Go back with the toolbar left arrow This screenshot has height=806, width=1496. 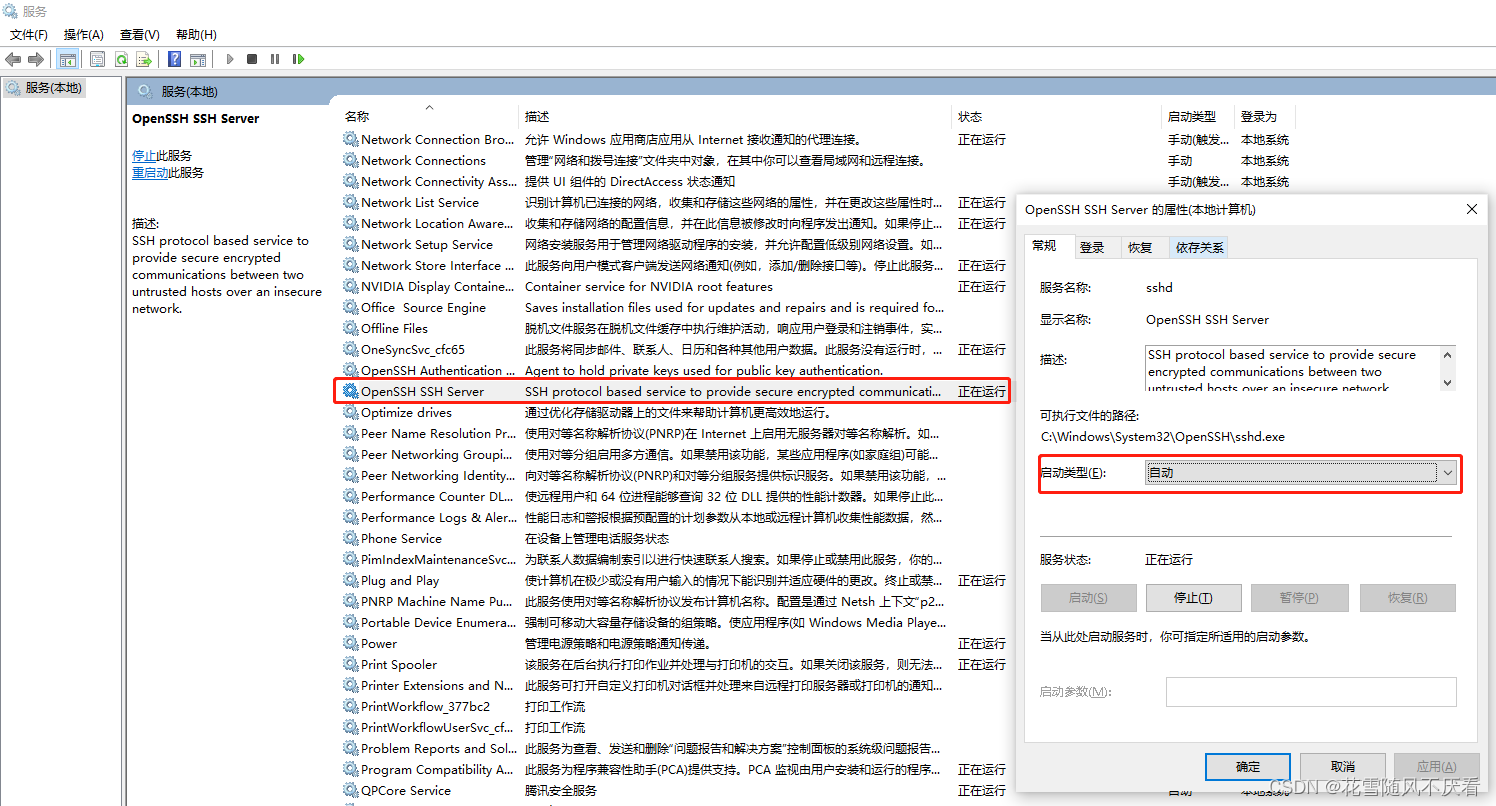coord(13,59)
